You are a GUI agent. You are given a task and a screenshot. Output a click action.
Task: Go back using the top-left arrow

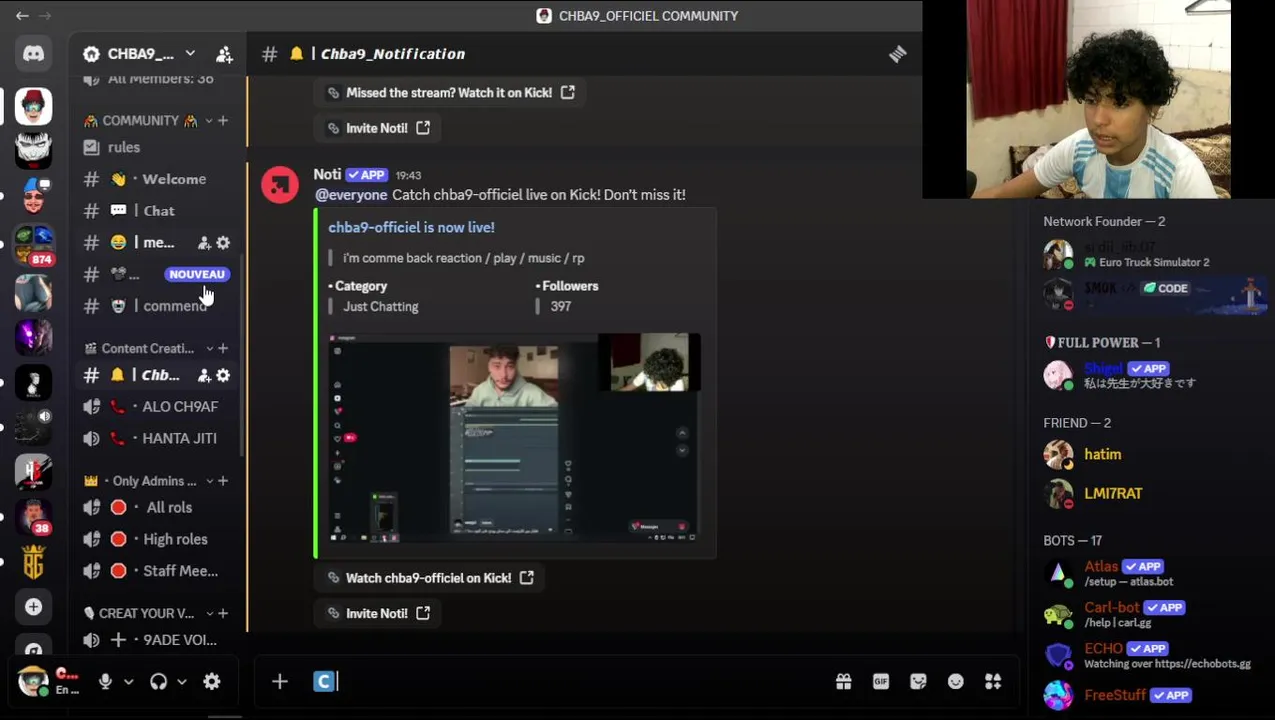tap(21, 15)
